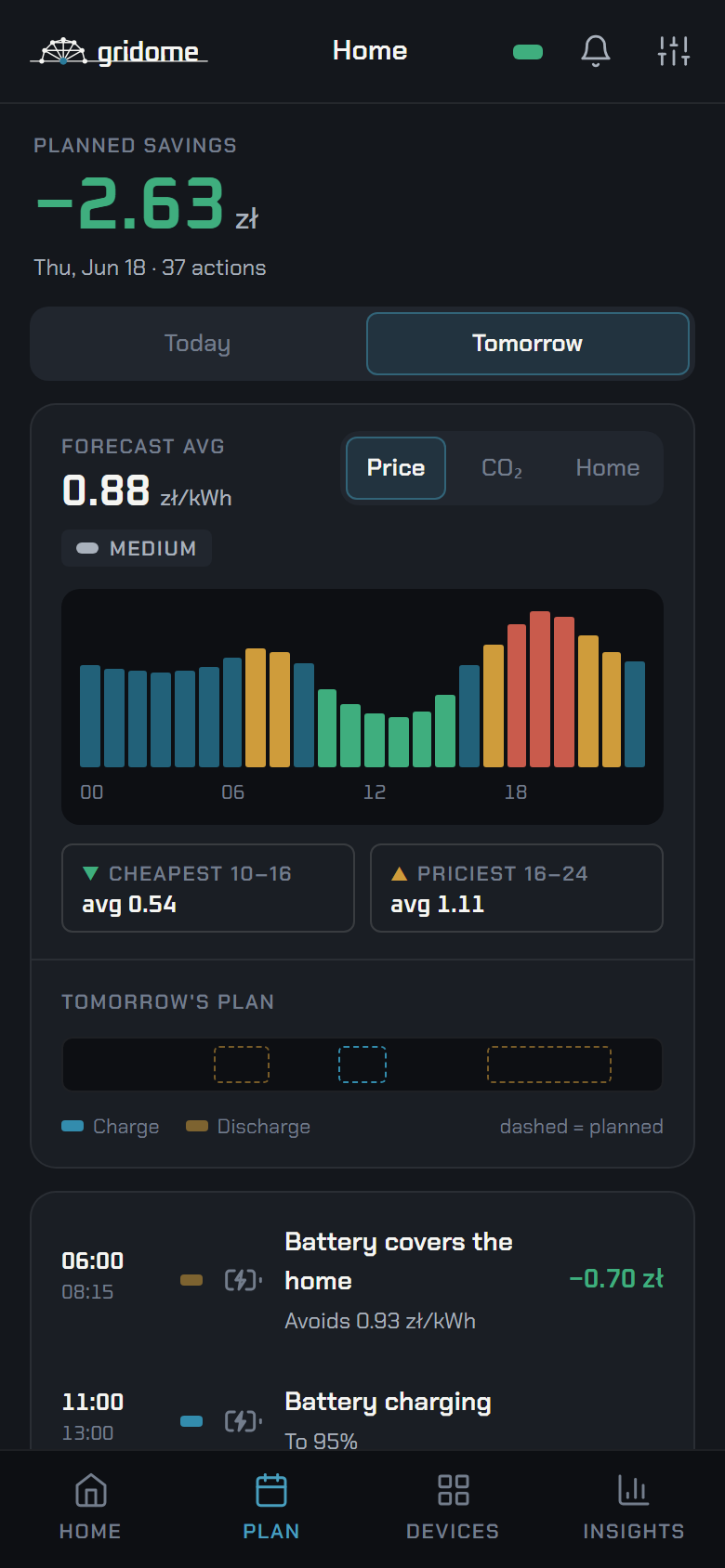Switch chart to CO₂ mode
725x1568 pixels.
tap(502, 468)
